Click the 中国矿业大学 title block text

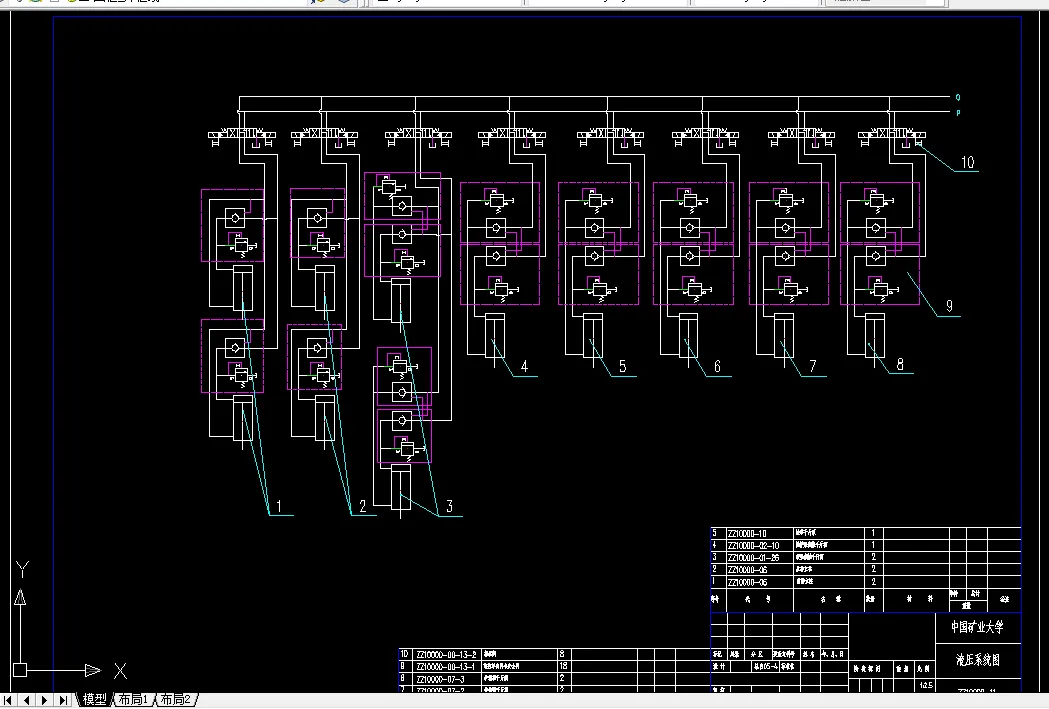(977, 627)
